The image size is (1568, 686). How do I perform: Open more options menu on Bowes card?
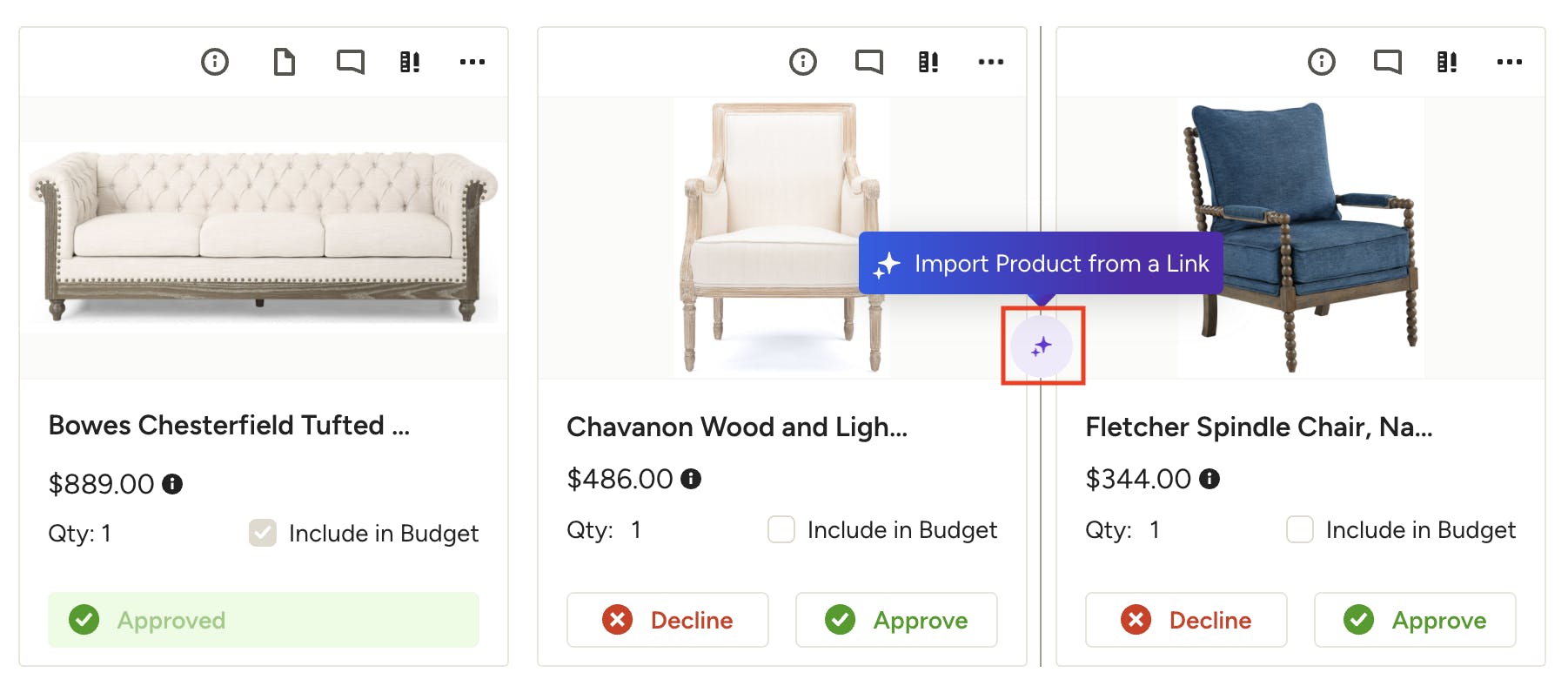pyautogui.click(x=472, y=62)
